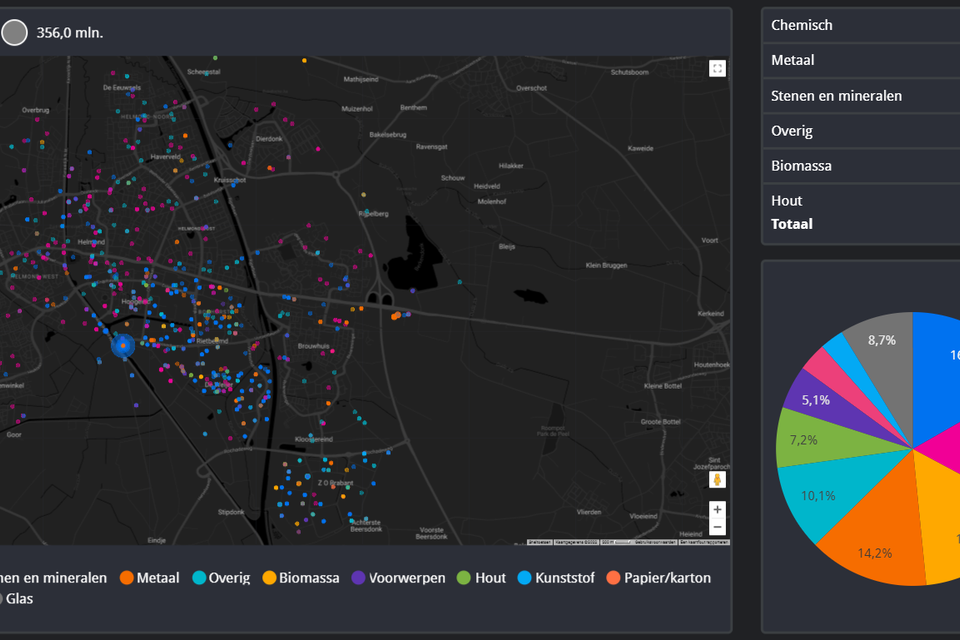
Task: Select the Chemisch row in the table
Action: (861, 25)
